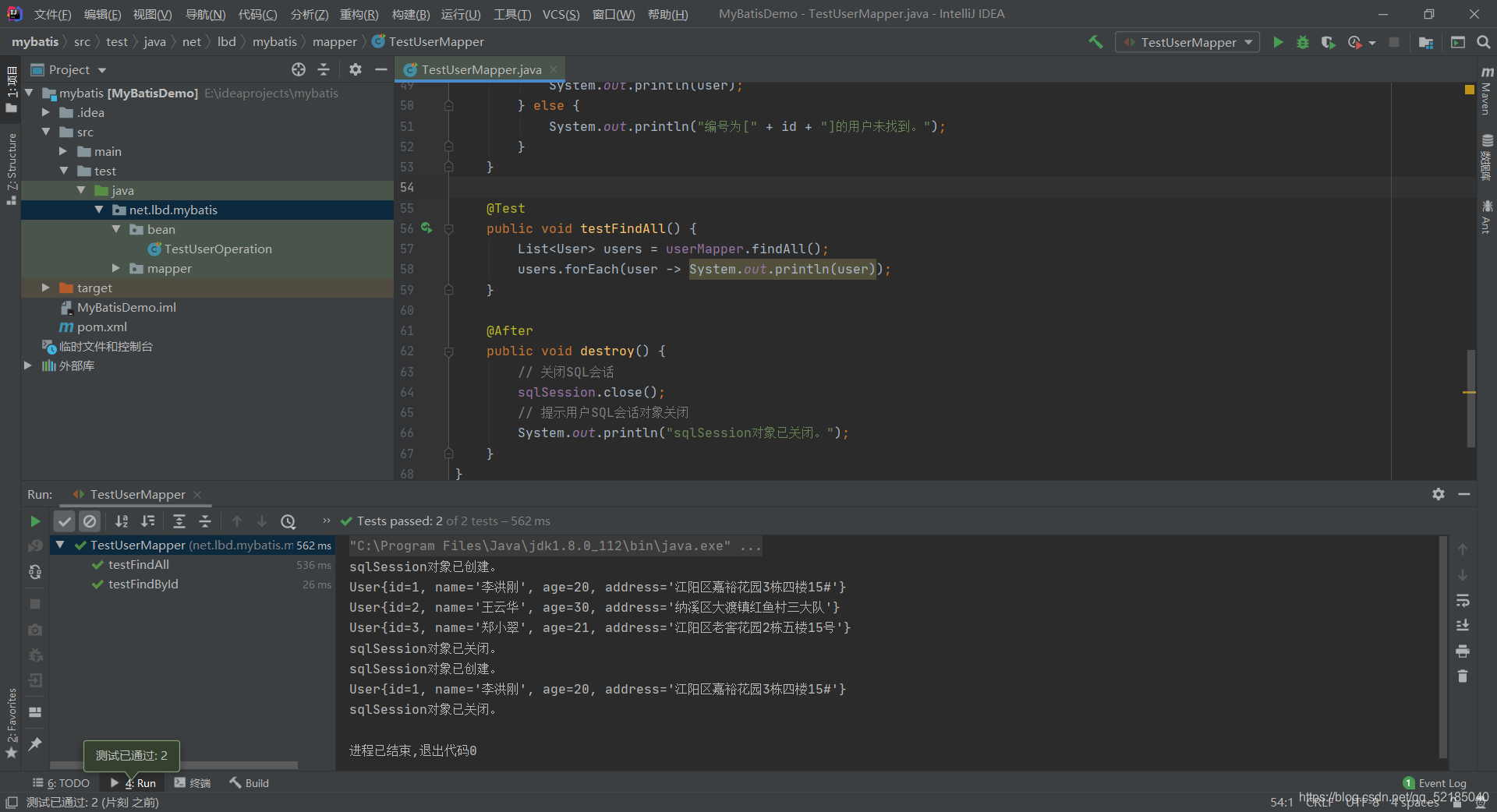
Task: Open Search Everywhere magnifier
Action: (x=1484, y=42)
